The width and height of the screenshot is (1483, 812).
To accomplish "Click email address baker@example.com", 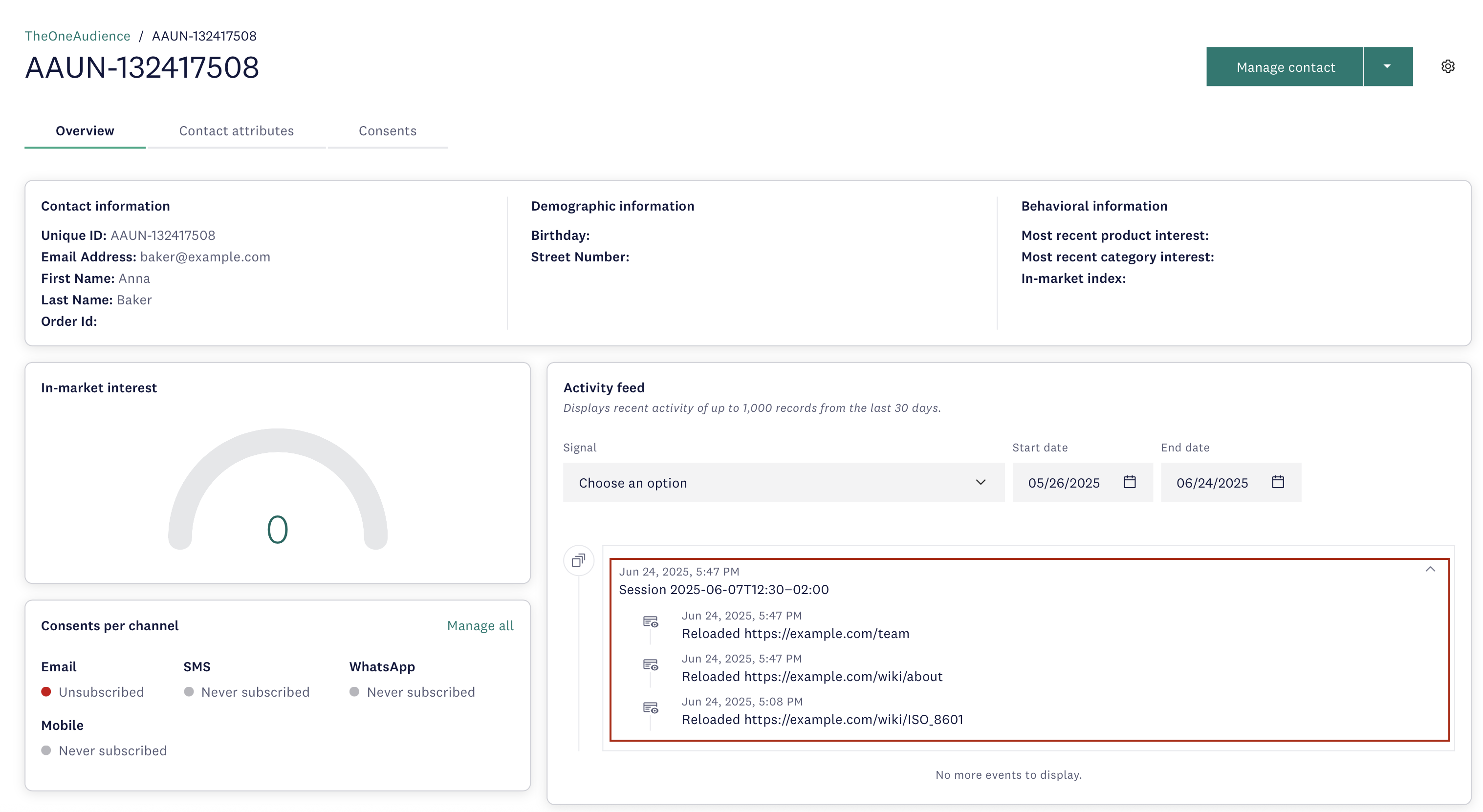I will [x=205, y=256].
